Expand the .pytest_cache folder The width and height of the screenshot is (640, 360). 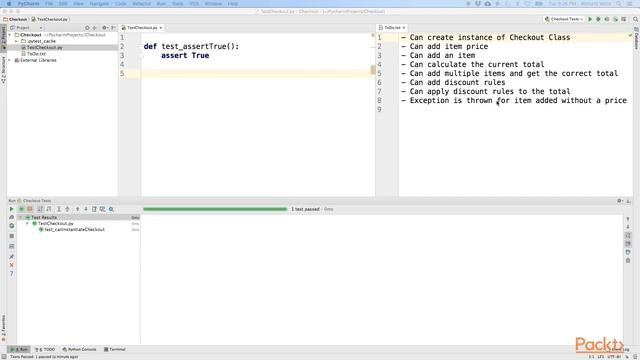click(x=16, y=41)
